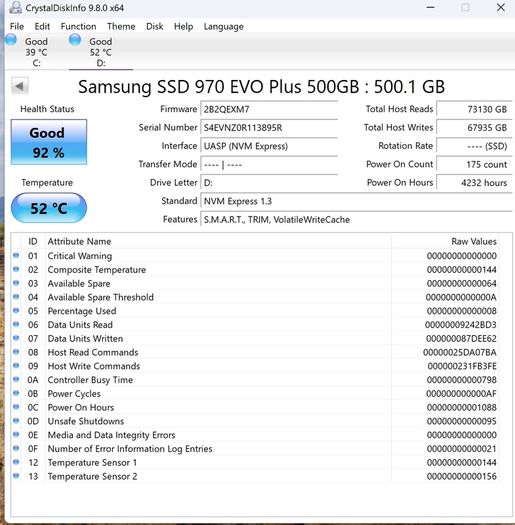515x525 pixels.
Task: Click raw value 0000009242BD3
Action: coord(461,325)
